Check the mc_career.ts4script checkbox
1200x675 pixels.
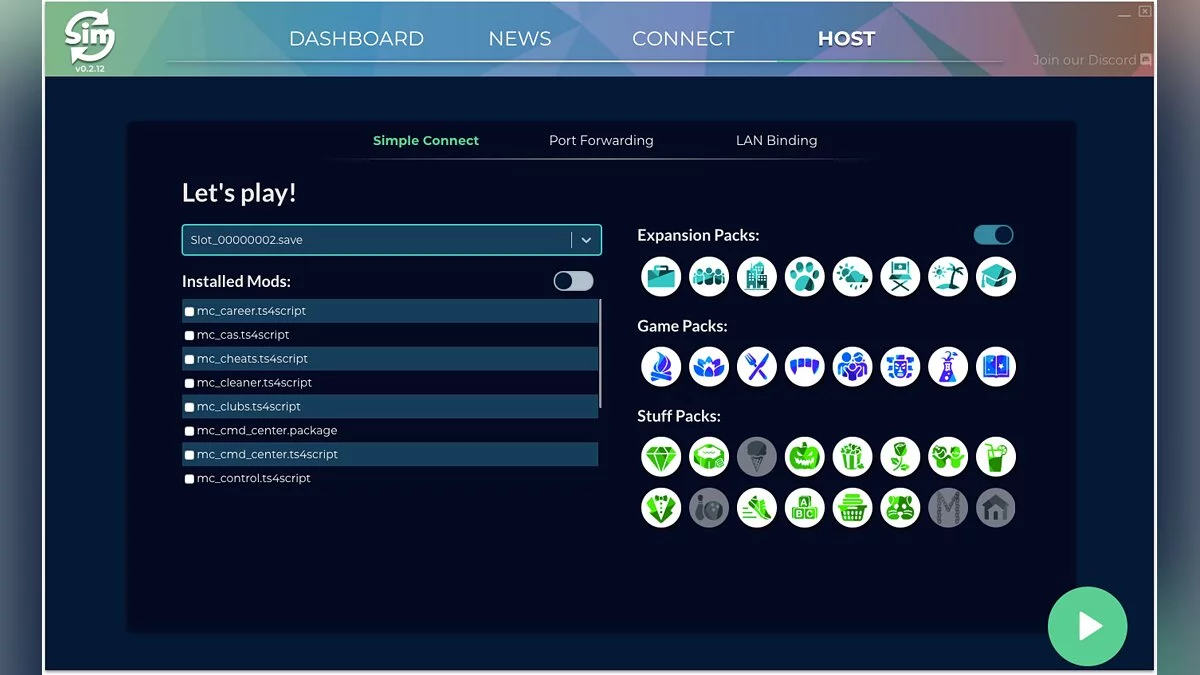(x=190, y=312)
